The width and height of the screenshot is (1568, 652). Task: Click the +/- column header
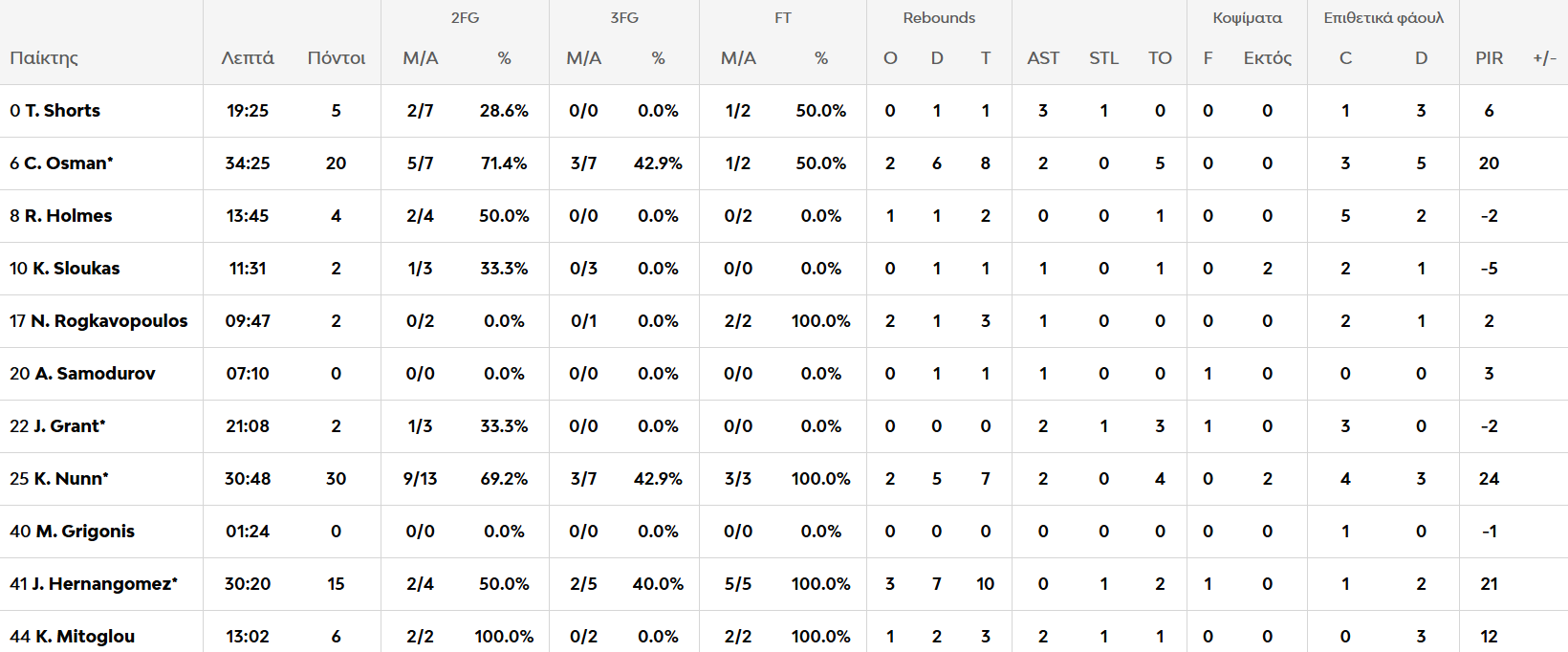tap(1544, 58)
